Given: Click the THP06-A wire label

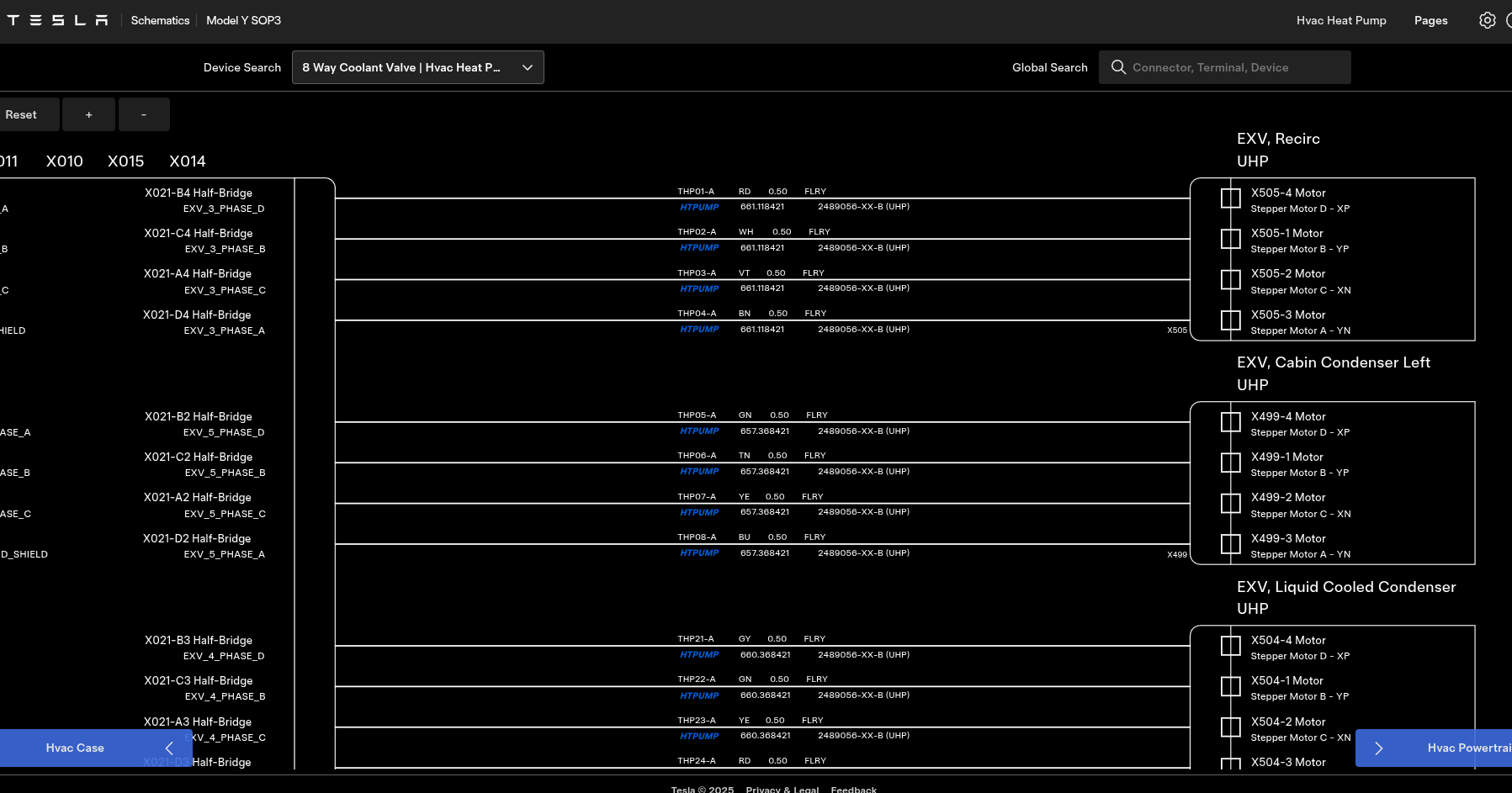Looking at the screenshot, I should coord(697,456).
